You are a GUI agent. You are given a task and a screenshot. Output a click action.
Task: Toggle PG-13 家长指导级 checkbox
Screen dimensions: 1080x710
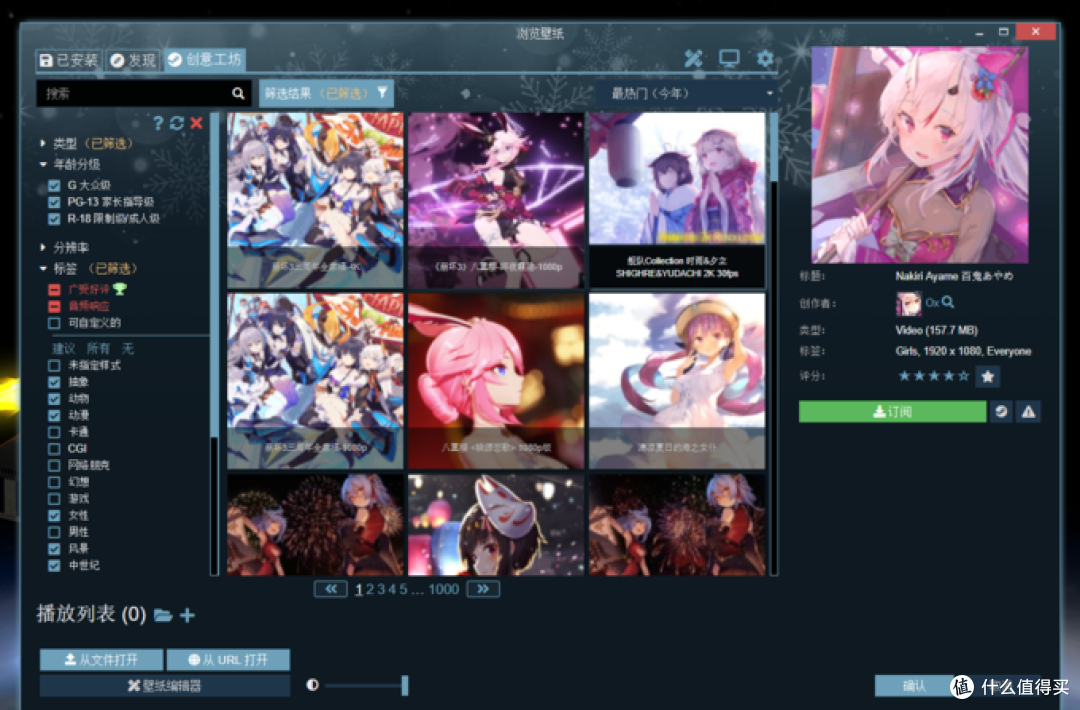(54, 202)
